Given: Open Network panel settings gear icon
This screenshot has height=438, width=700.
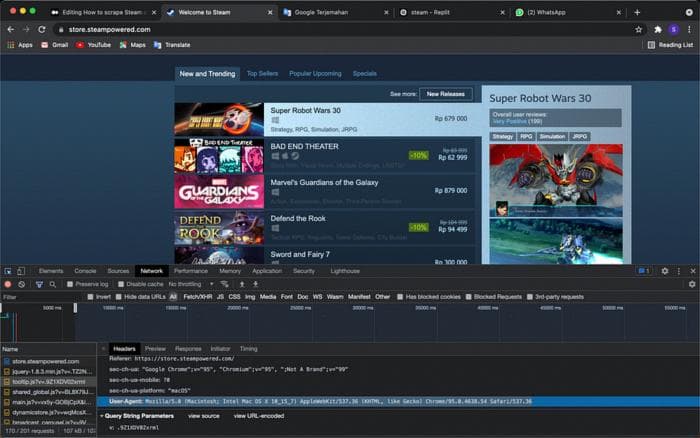Looking at the screenshot, I should [692, 284].
